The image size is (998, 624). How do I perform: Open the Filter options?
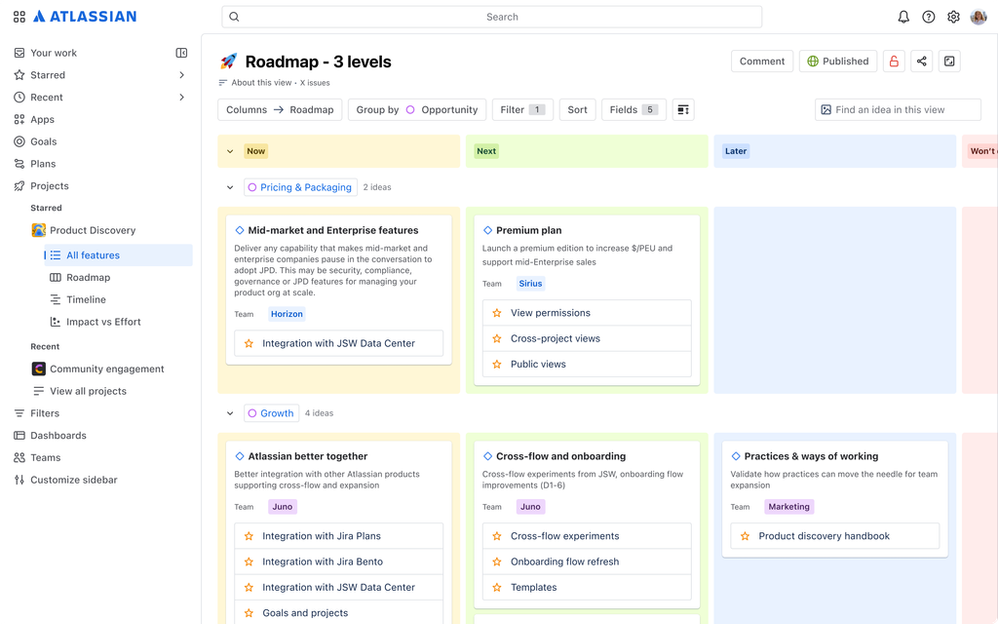(x=523, y=110)
